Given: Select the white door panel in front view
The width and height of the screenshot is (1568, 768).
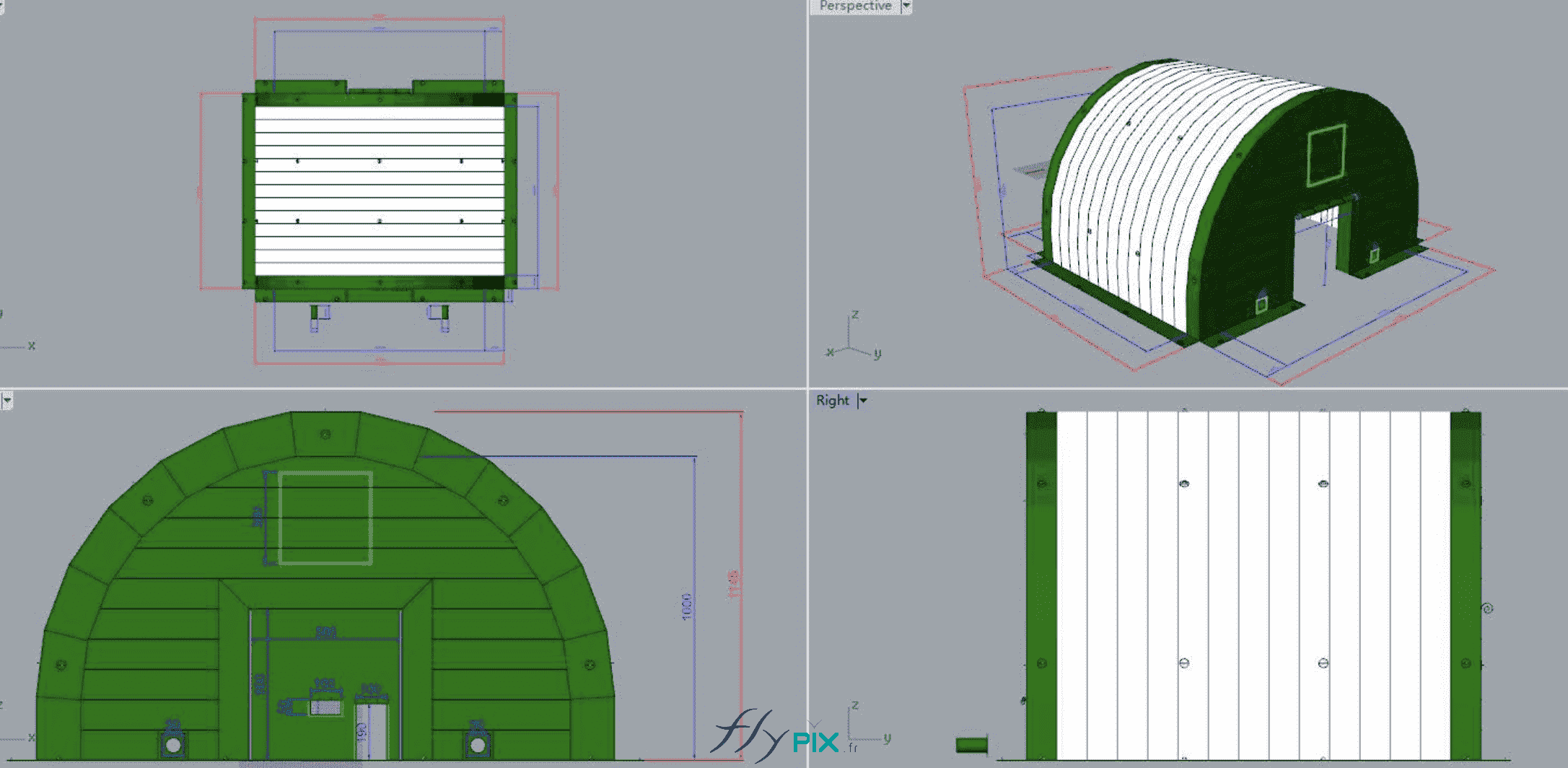Looking at the screenshot, I should coord(371,730).
